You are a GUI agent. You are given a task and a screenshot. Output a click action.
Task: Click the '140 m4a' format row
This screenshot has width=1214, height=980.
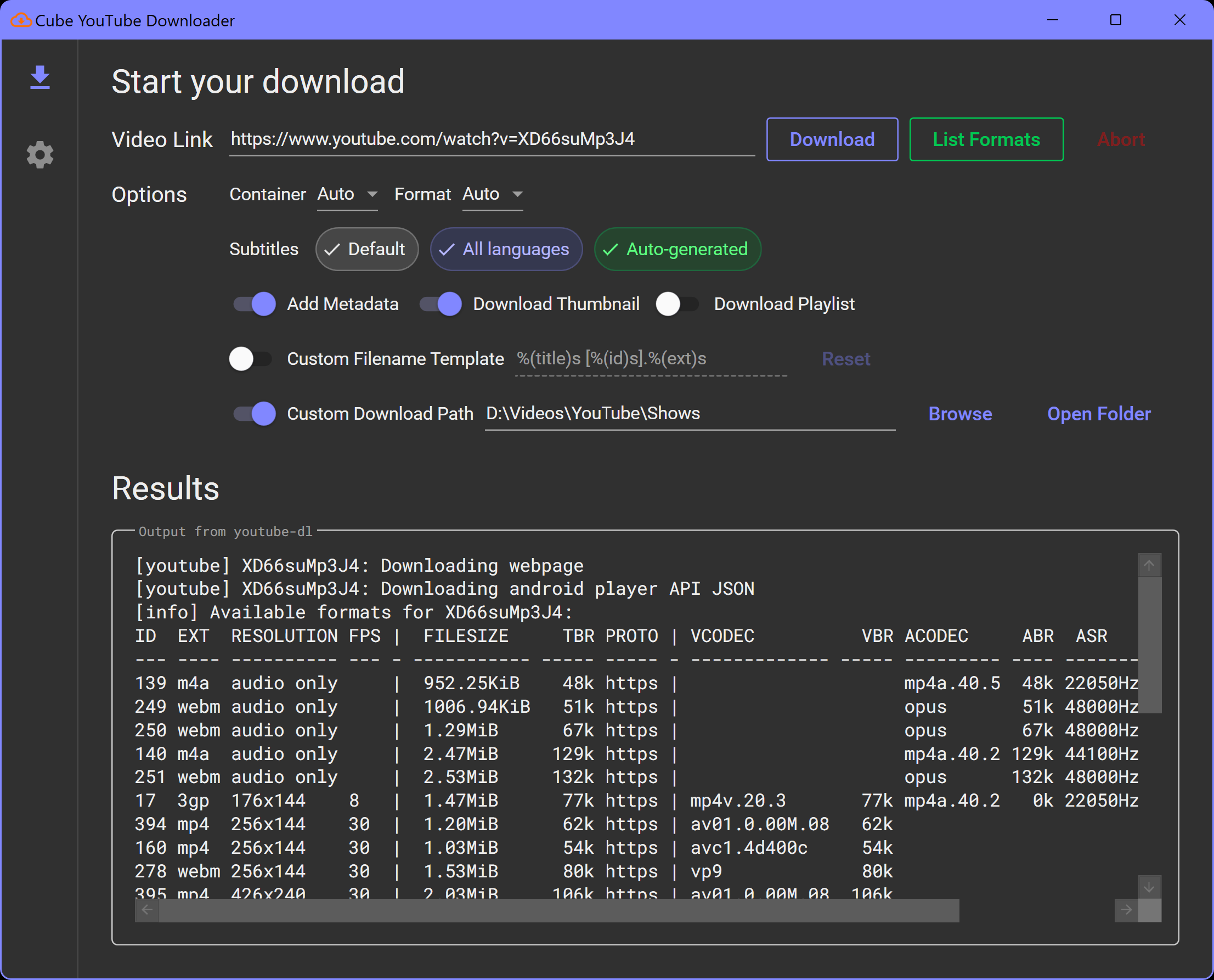click(636, 753)
